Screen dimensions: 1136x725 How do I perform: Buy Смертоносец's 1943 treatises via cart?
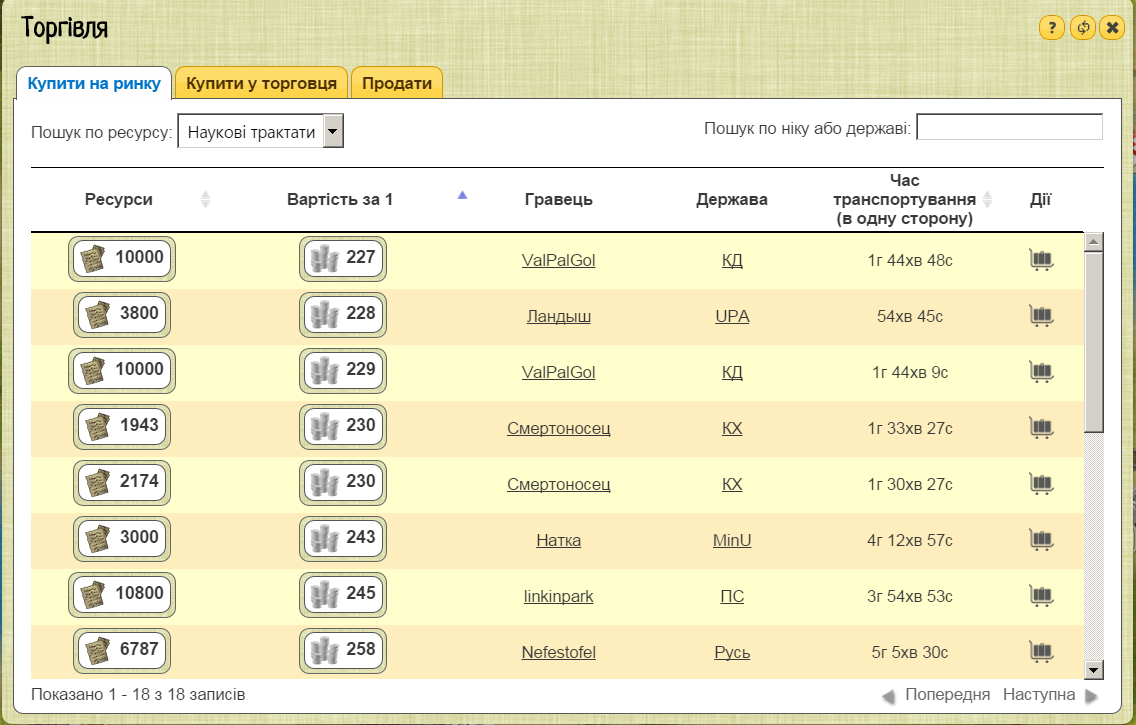coord(1041,427)
